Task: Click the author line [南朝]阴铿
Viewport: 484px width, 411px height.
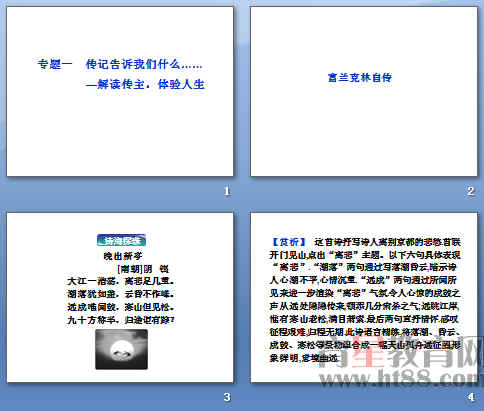Action: pyautogui.click(x=143, y=269)
